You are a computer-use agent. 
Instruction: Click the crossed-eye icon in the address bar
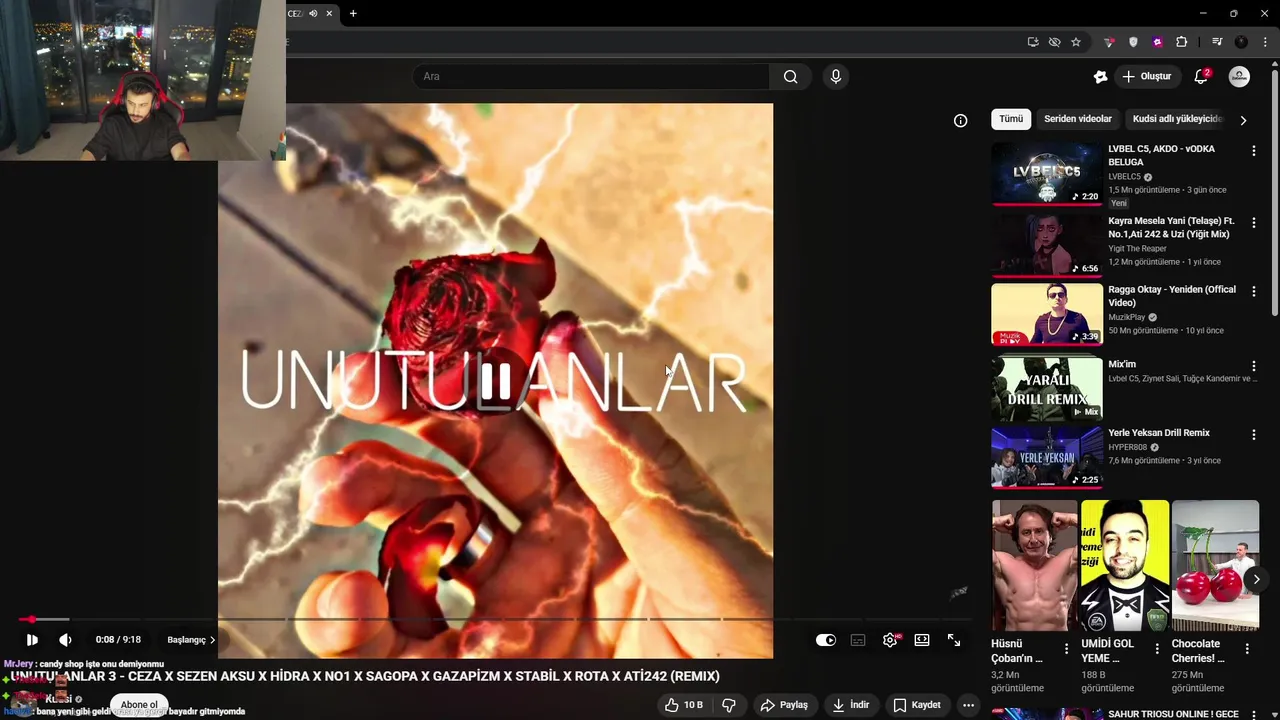(1054, 42)
